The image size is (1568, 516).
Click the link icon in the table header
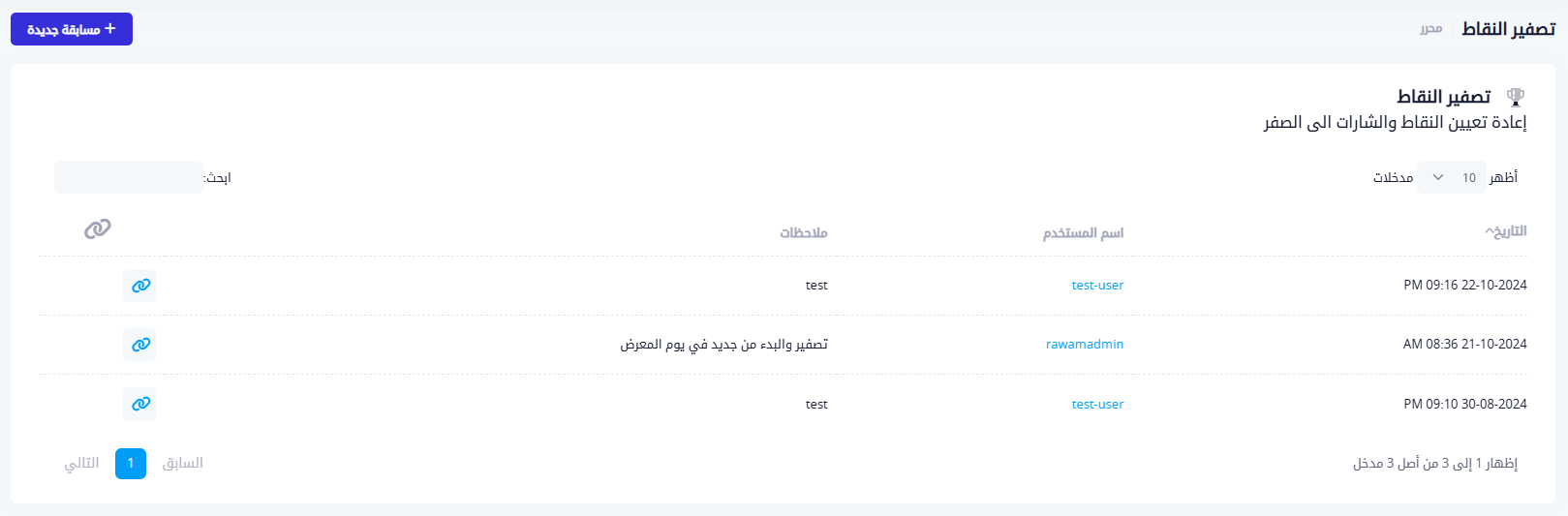(x=98, y=228)
